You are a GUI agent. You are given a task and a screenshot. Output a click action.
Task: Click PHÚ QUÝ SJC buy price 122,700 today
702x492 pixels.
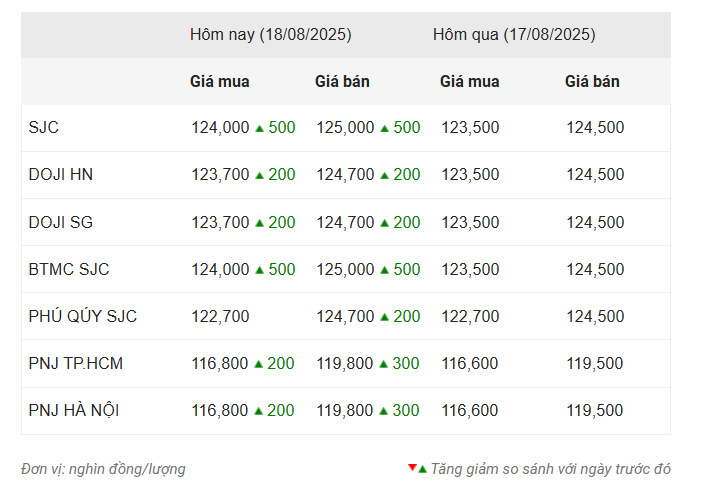tap(220, 317)
